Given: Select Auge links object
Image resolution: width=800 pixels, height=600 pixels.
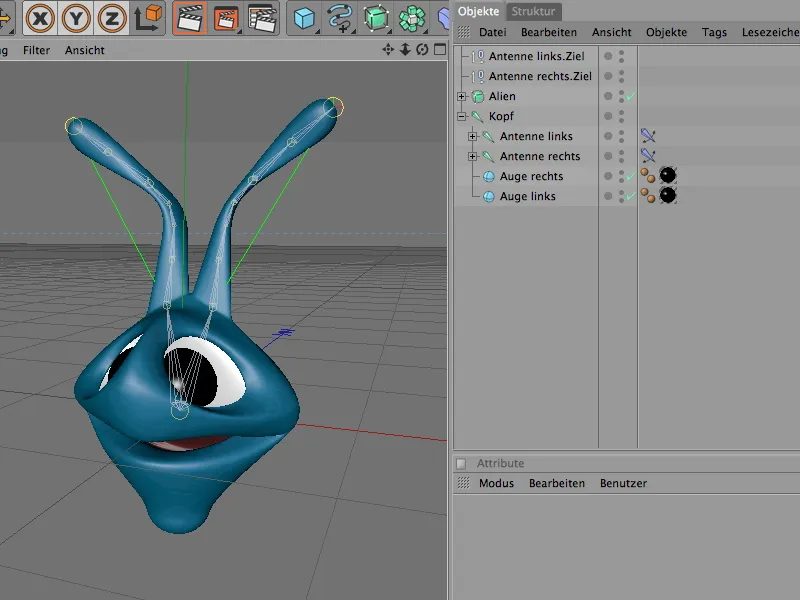Looking at the screenshot, I should [527, 196].
